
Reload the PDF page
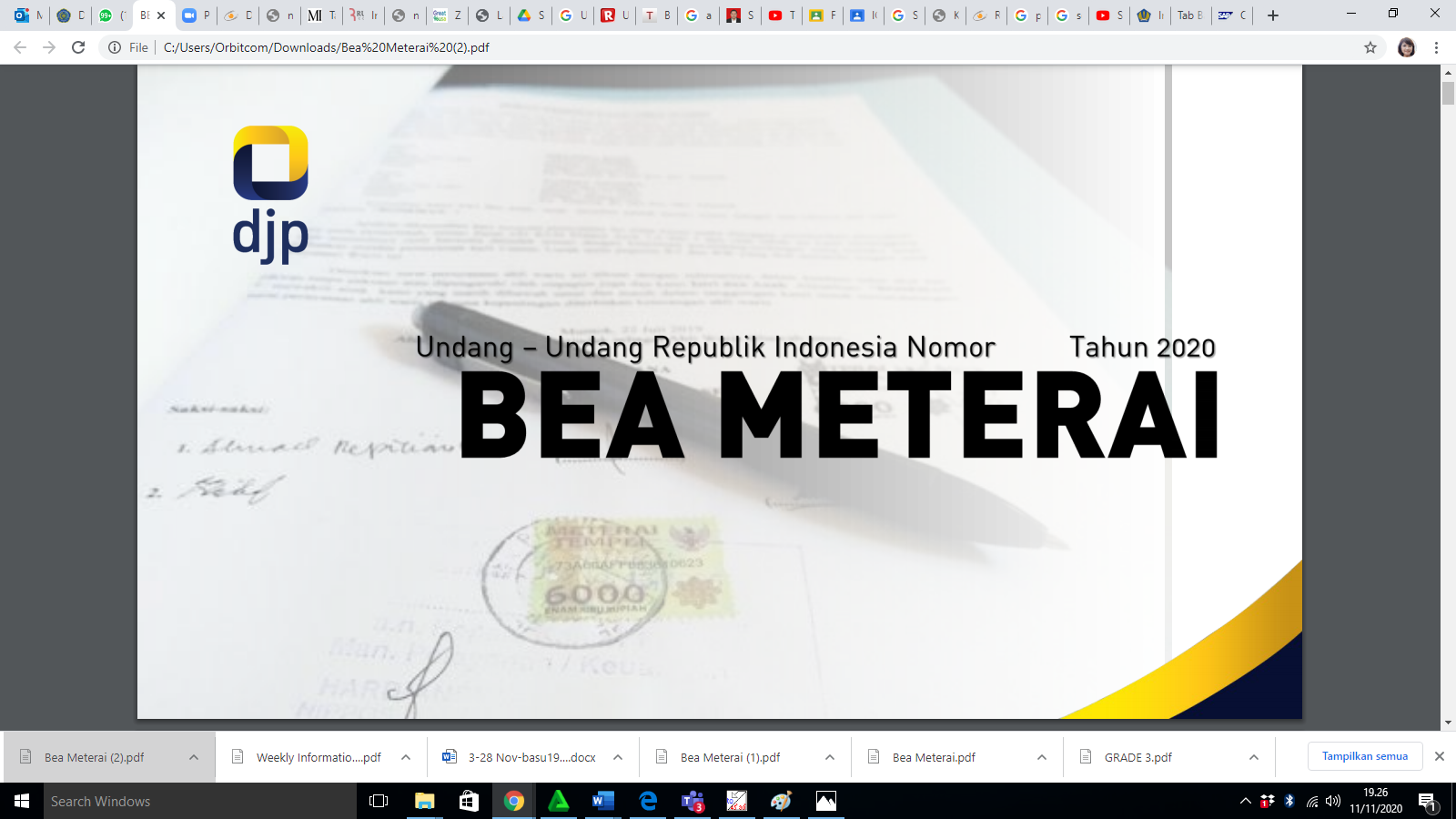coord(78,47)
